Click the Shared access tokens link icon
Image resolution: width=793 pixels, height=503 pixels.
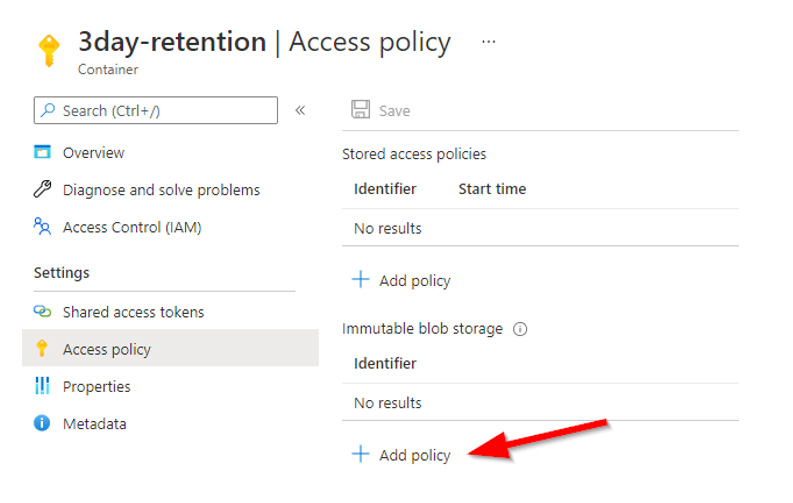[42, 312]
